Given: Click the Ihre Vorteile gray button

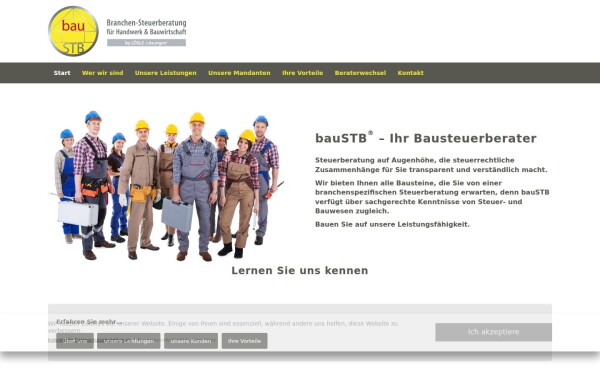Looking at the screenshot, I should [245, 341].
